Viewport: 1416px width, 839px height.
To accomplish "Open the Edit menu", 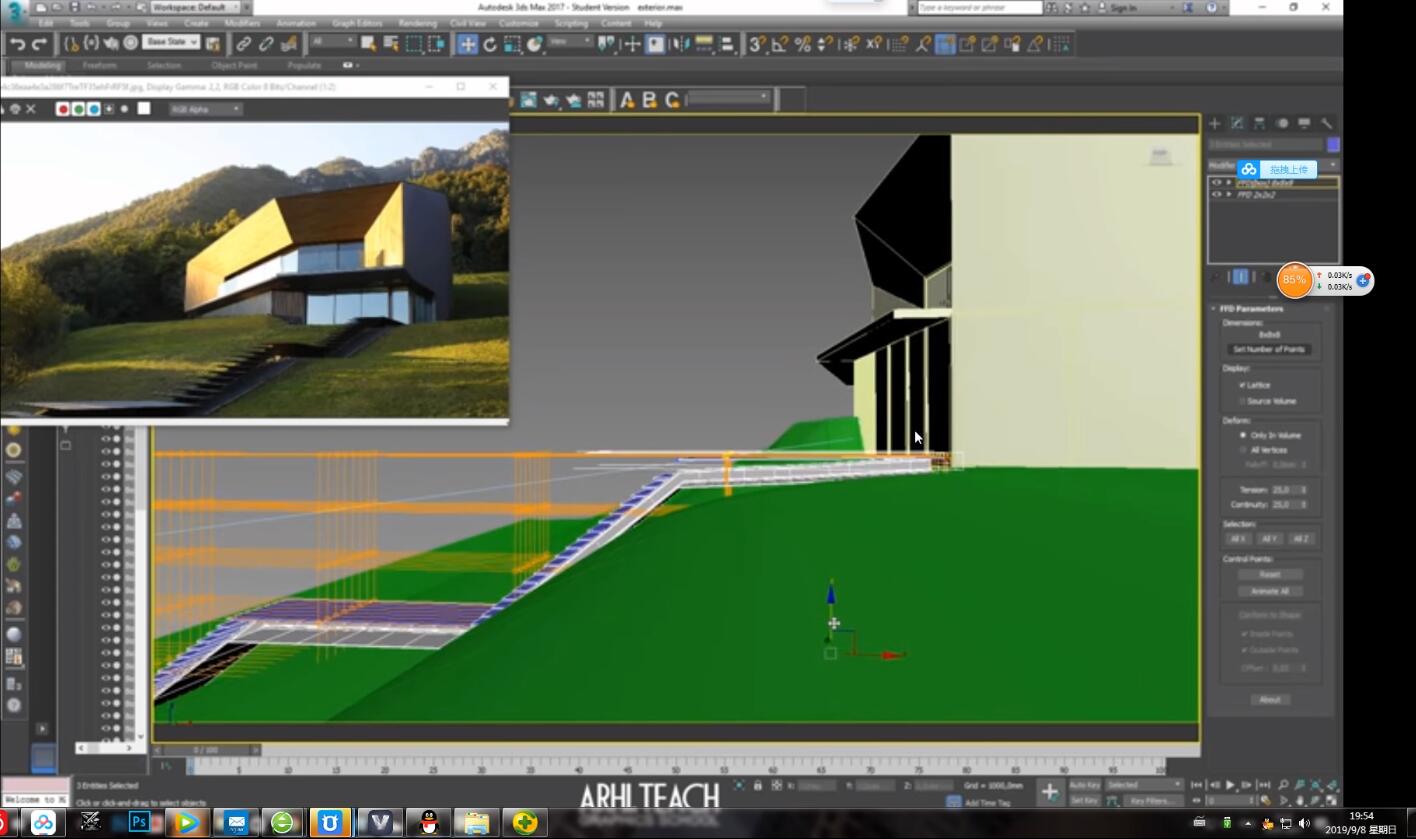I will 46,23.
